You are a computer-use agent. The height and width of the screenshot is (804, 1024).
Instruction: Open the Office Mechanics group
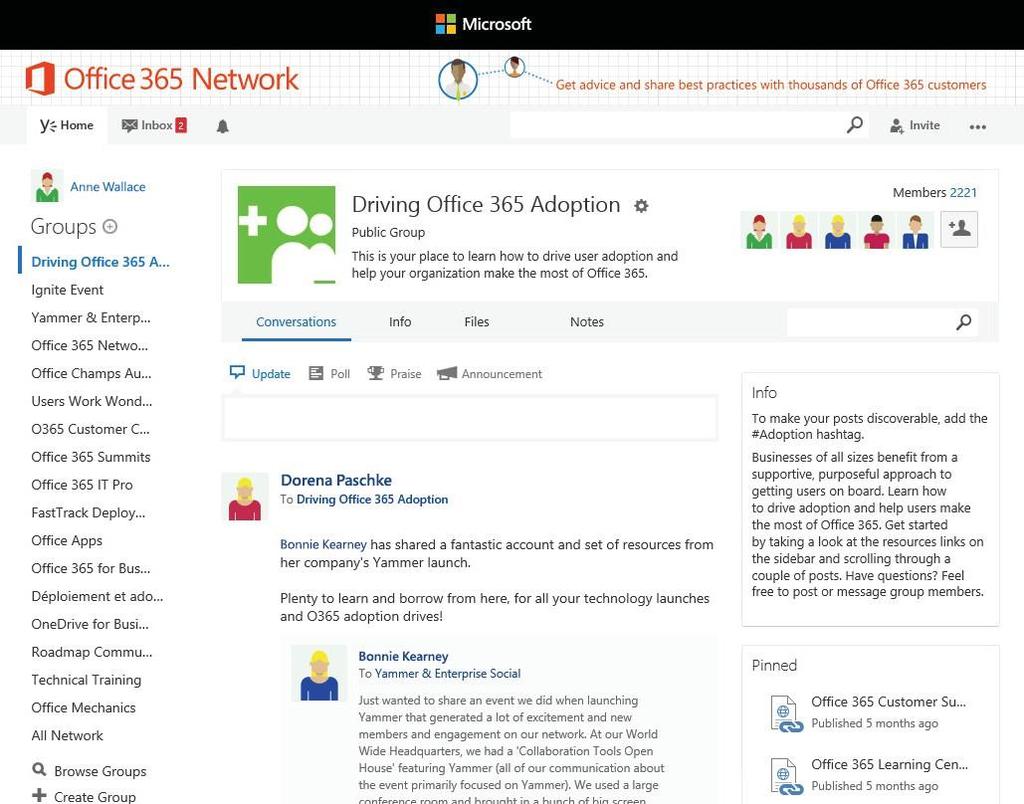pyautogui.click(x=84, y=708)
